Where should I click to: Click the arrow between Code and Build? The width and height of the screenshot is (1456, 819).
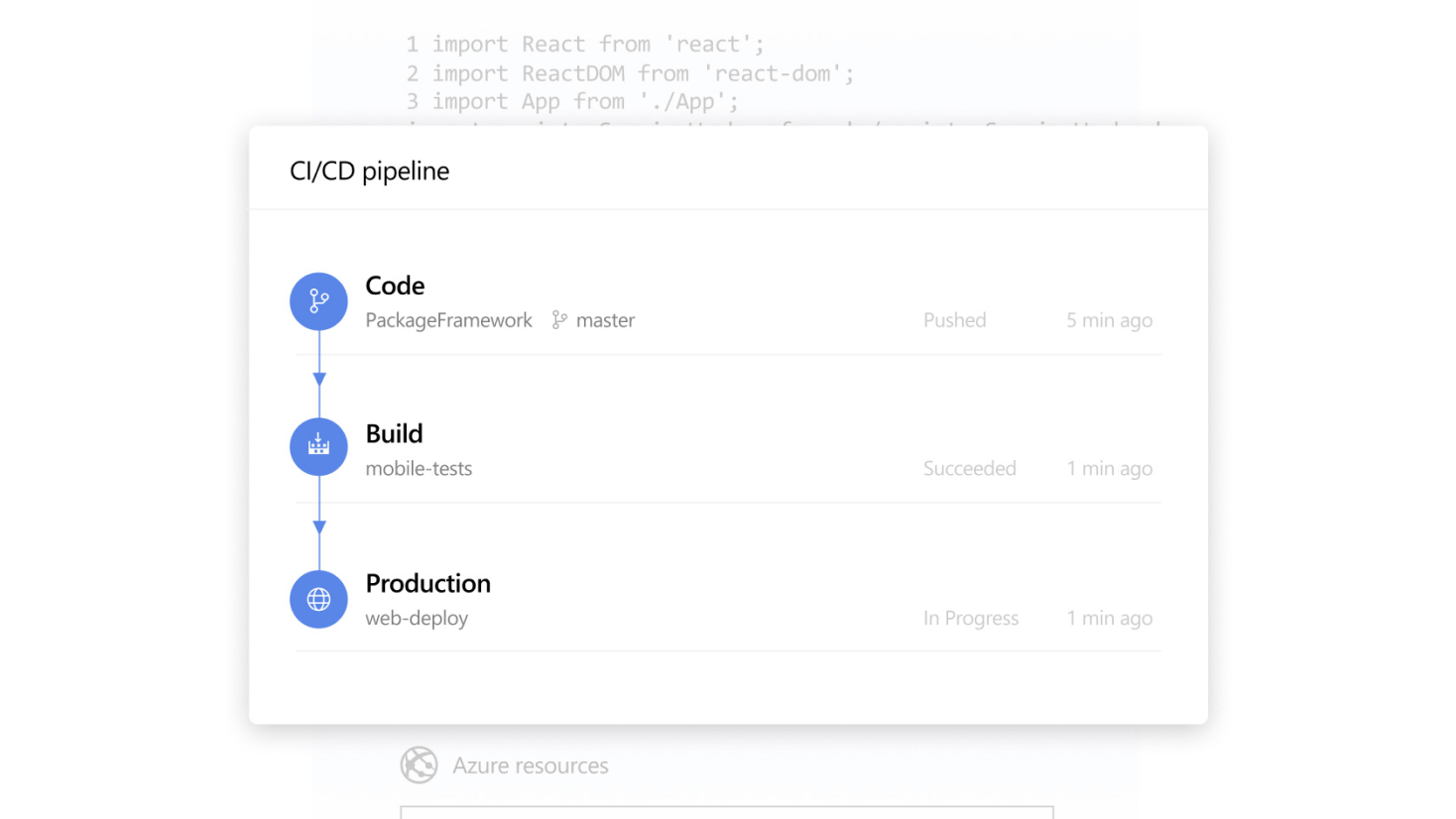tap(319, 379)
